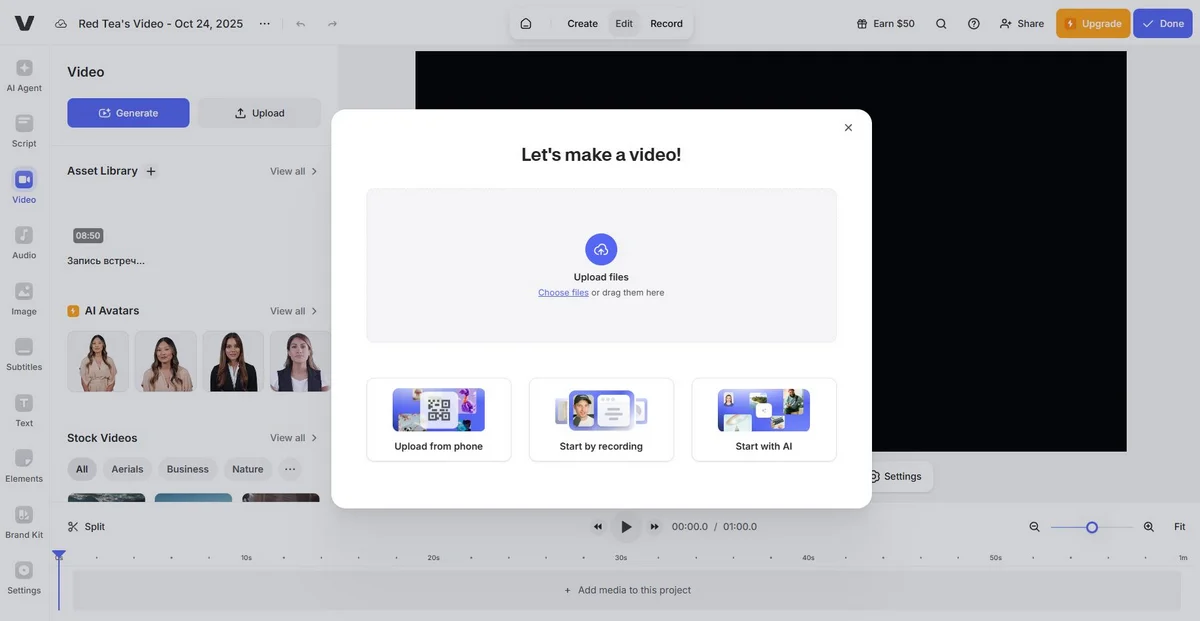Close the Let's make a video dialog
Viewport: 1200px width, 621px height.
coord(848,127)
